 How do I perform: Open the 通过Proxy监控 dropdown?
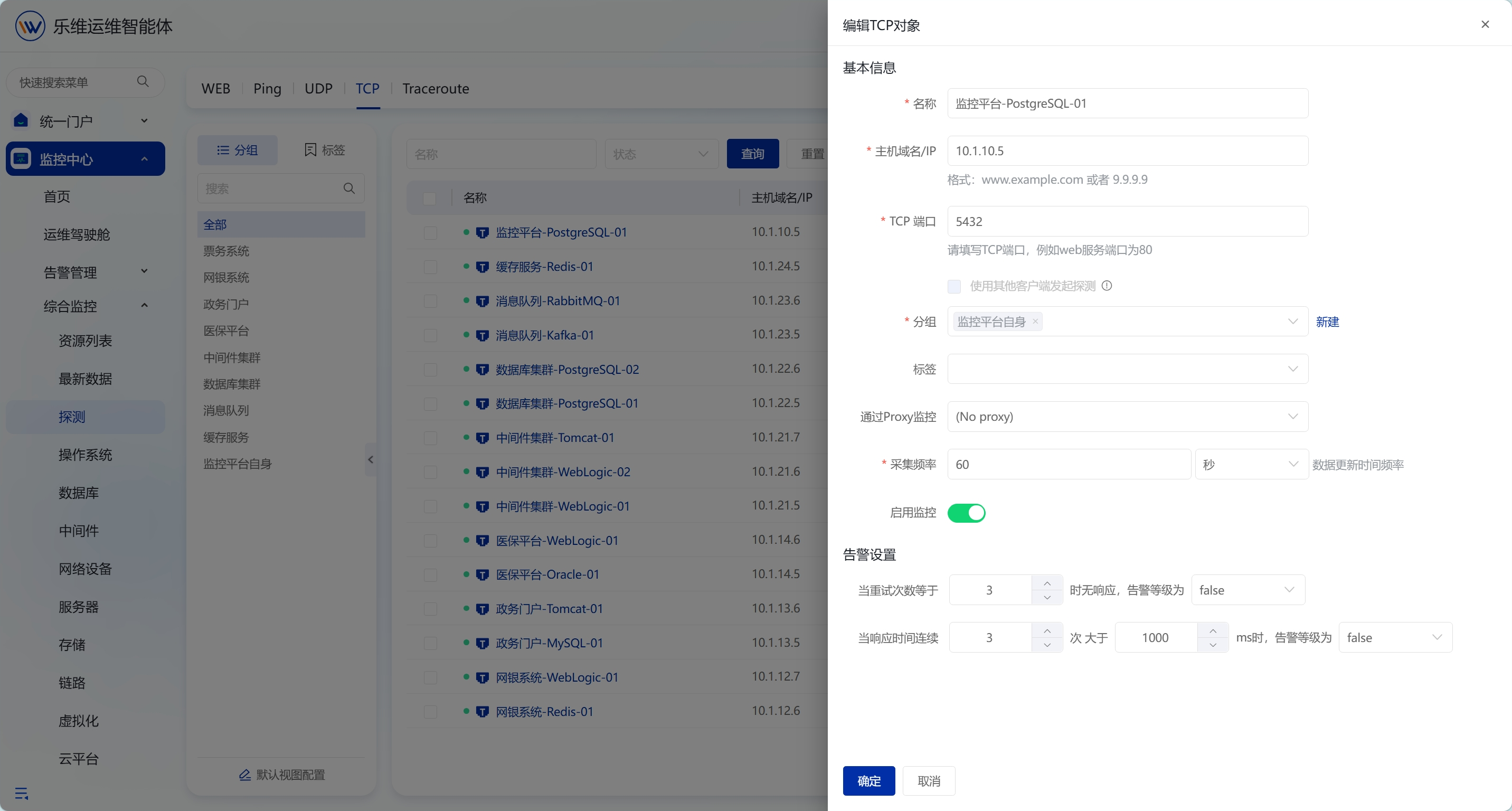[x=1128, y=417]
